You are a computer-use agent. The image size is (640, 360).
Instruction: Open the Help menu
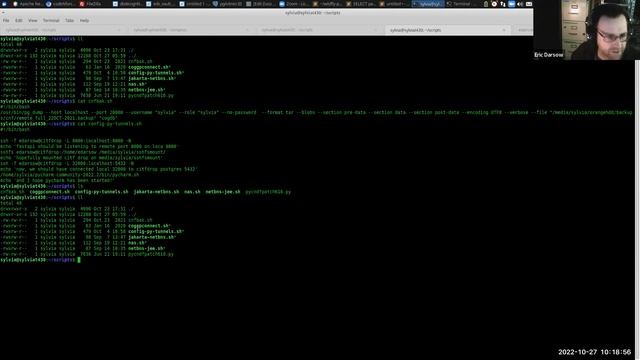click(x=84, y=20)
